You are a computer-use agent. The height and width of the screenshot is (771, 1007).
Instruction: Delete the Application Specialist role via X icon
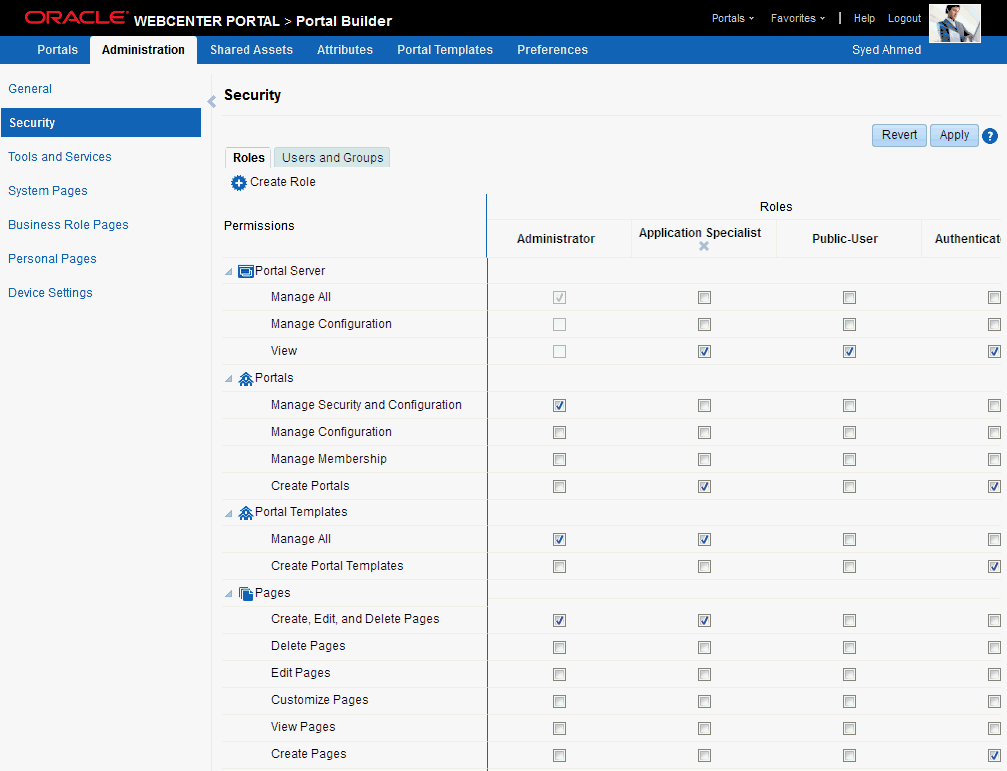704,246
